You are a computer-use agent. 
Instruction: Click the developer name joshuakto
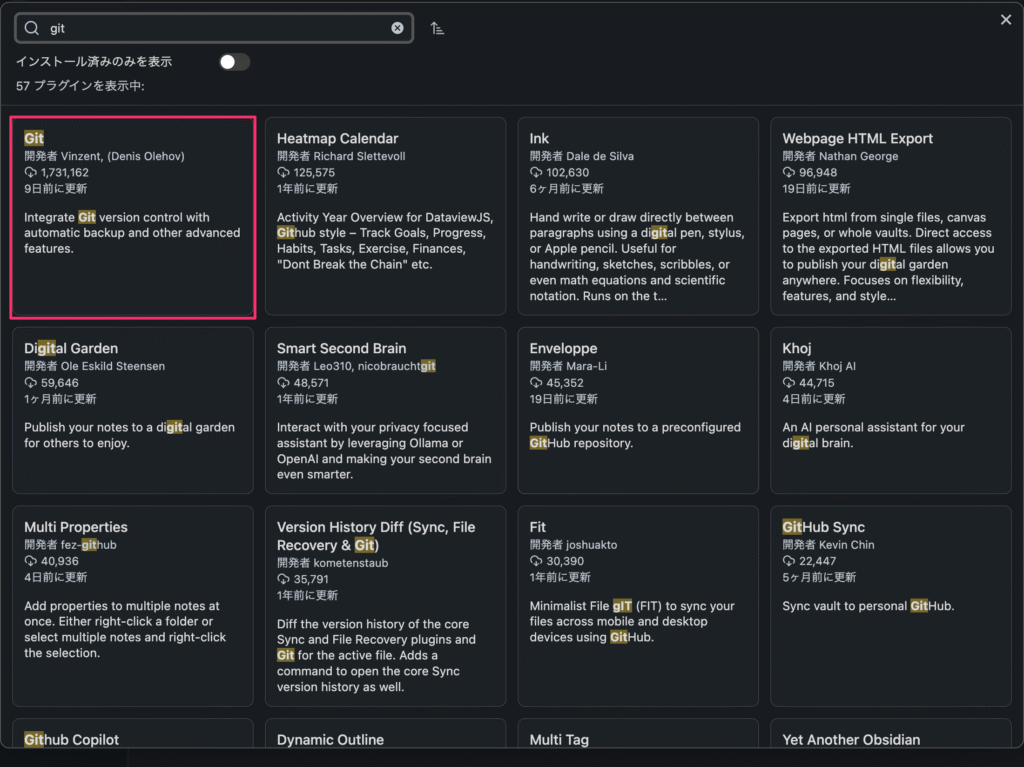pyautogui.click(x=592, y=545)
